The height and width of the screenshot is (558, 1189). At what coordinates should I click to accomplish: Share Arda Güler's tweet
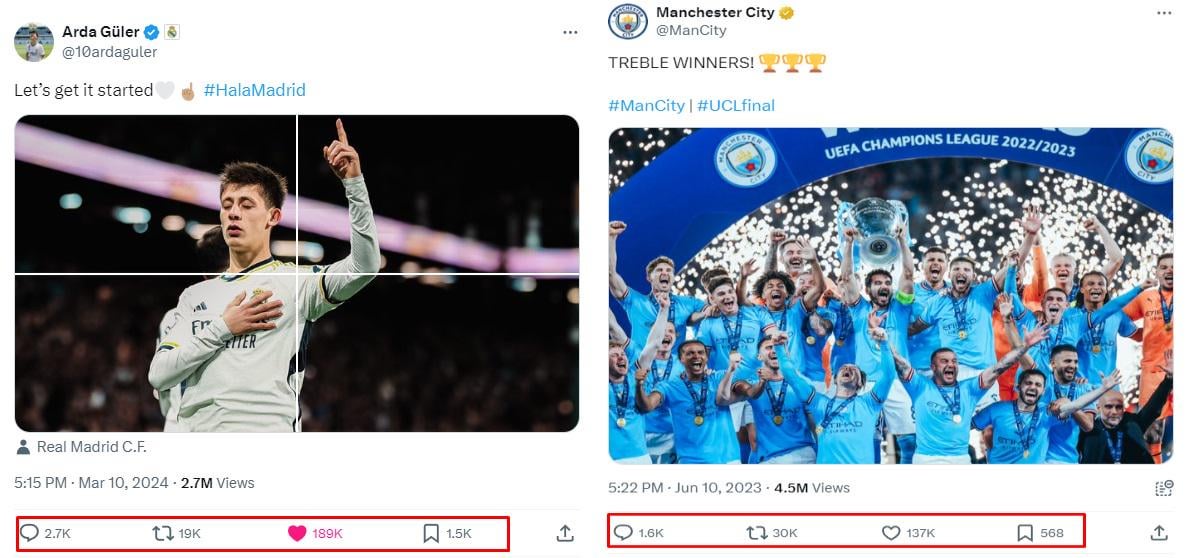coord(564,533)
